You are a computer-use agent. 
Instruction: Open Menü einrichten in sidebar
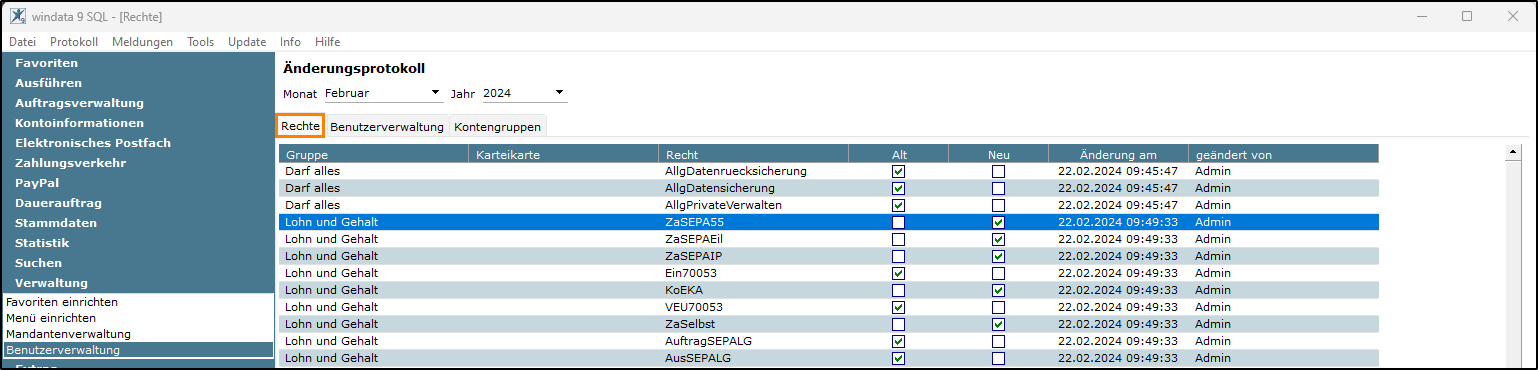[x=51, y=318]
